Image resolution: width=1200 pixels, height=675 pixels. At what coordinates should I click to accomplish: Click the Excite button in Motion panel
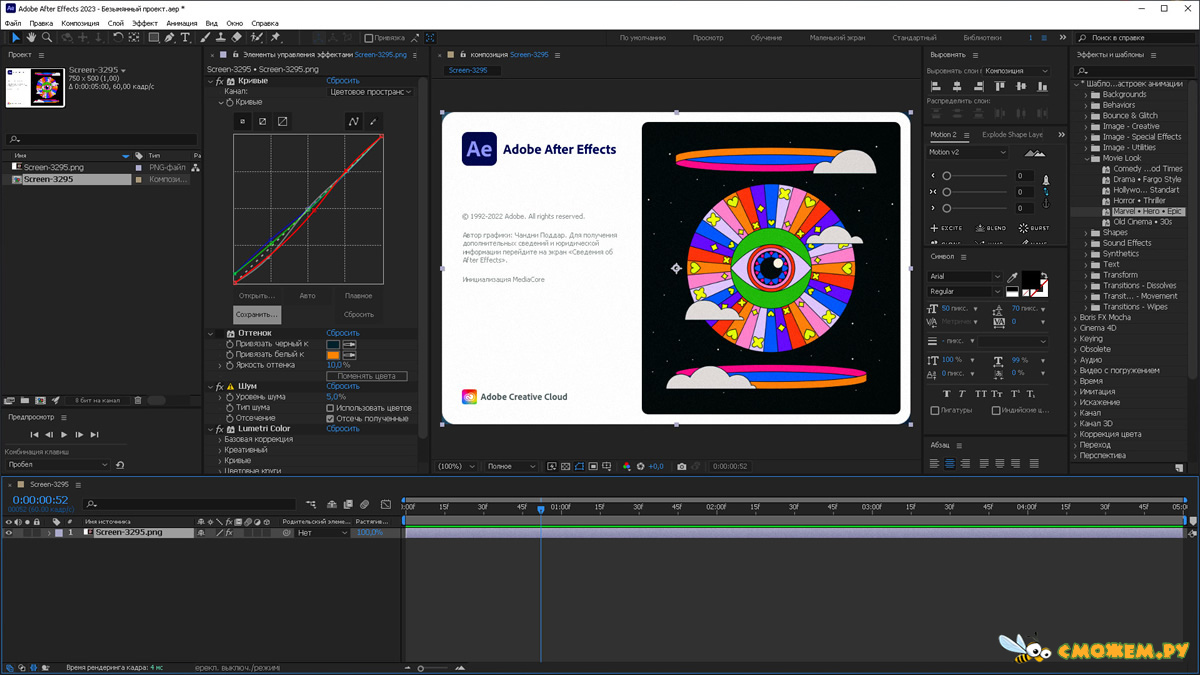[946, 228]
